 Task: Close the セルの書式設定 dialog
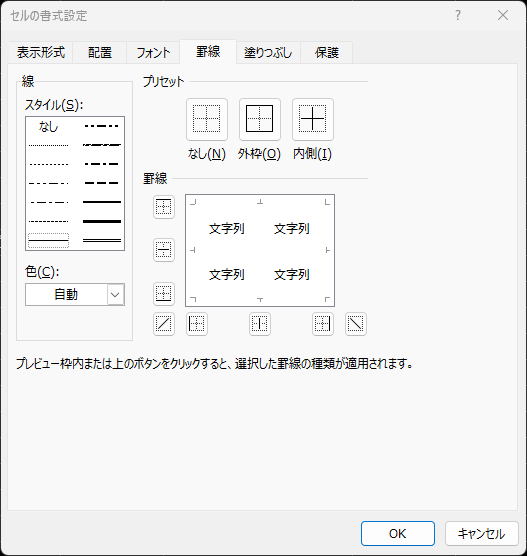tap(503, 15)
